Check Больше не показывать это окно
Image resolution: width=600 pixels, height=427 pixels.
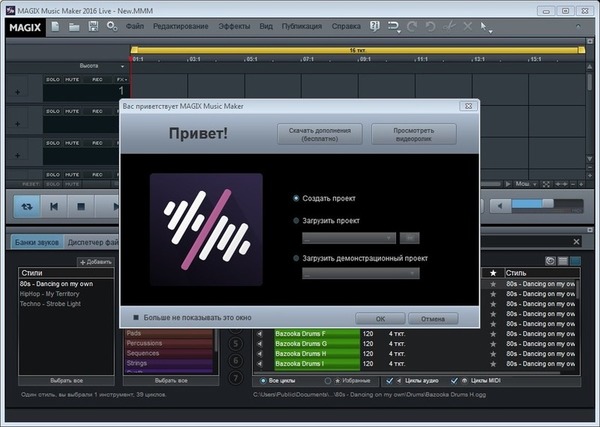(x=136, y=318)
